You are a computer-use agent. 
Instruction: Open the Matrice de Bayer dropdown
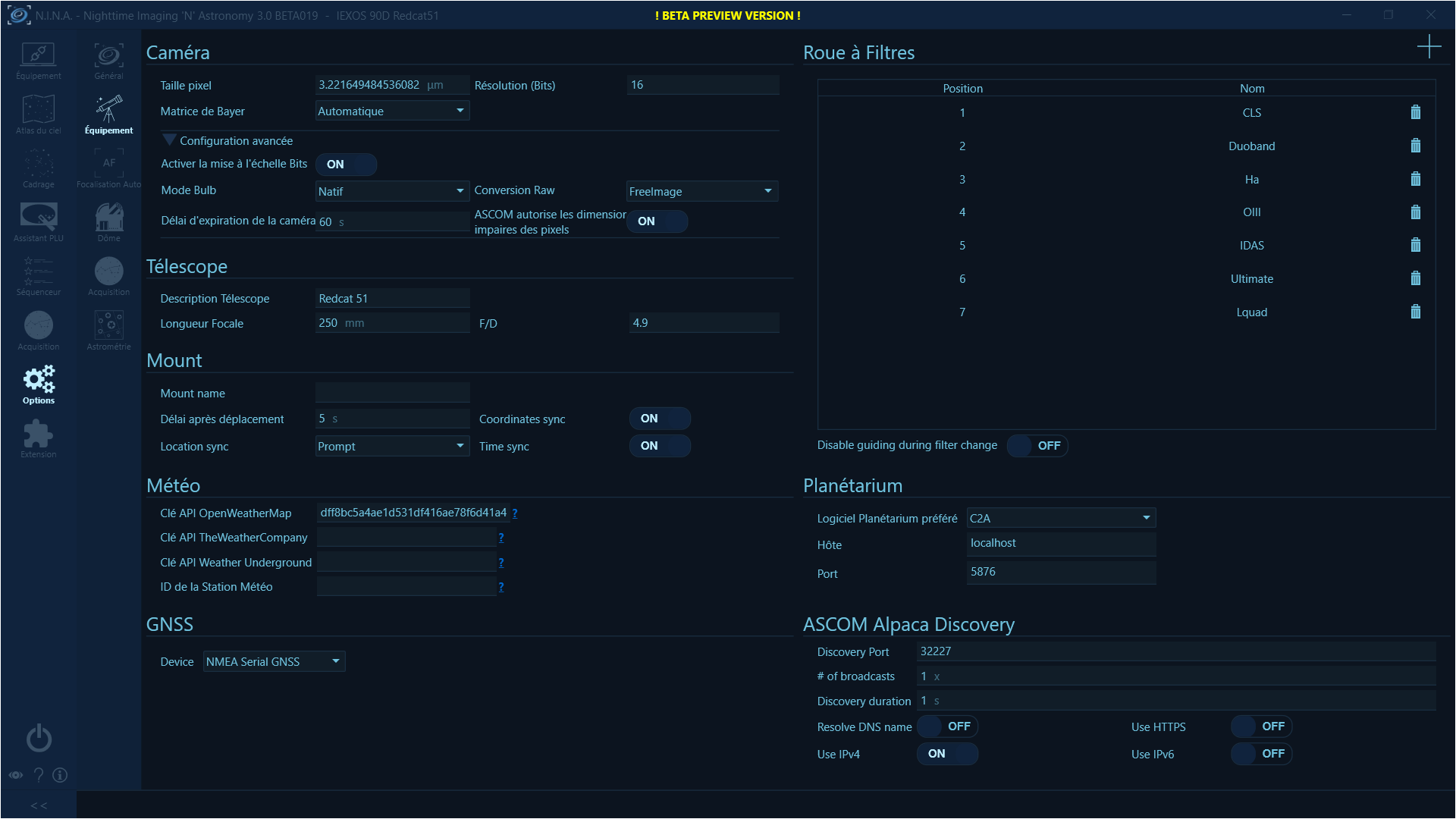(392, 111)
